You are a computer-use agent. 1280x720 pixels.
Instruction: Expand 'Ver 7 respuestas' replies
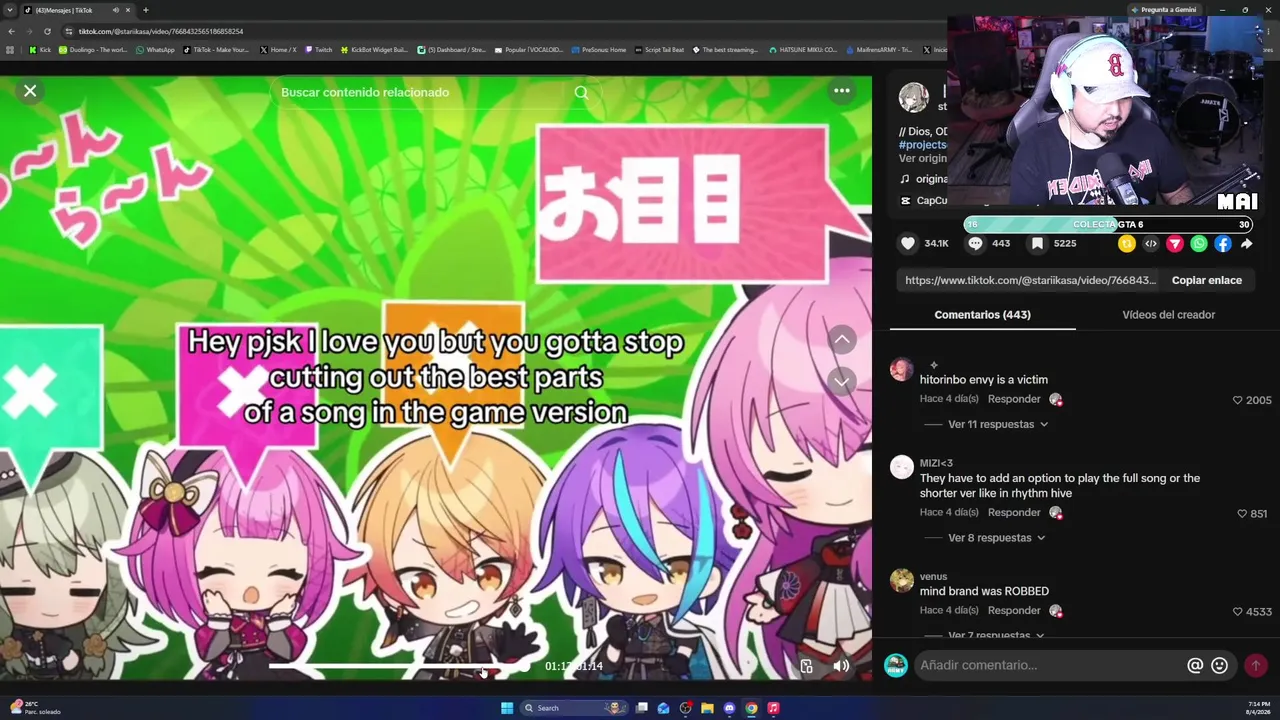996,635
